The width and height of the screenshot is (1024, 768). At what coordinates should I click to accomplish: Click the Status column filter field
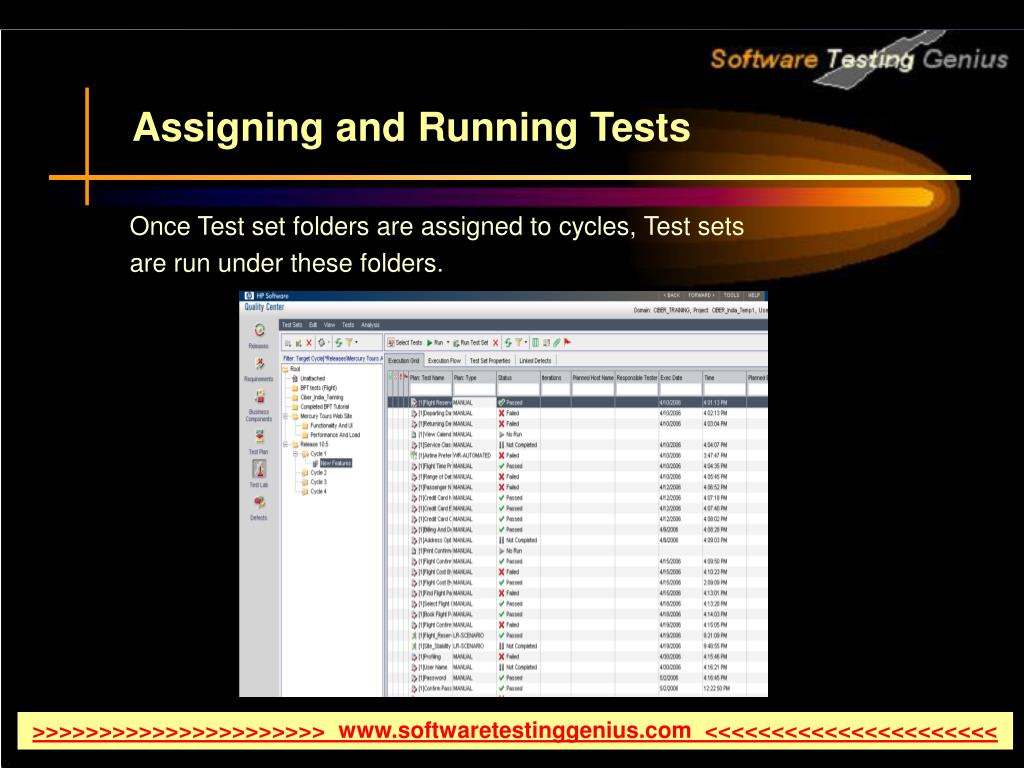[517, 390]
